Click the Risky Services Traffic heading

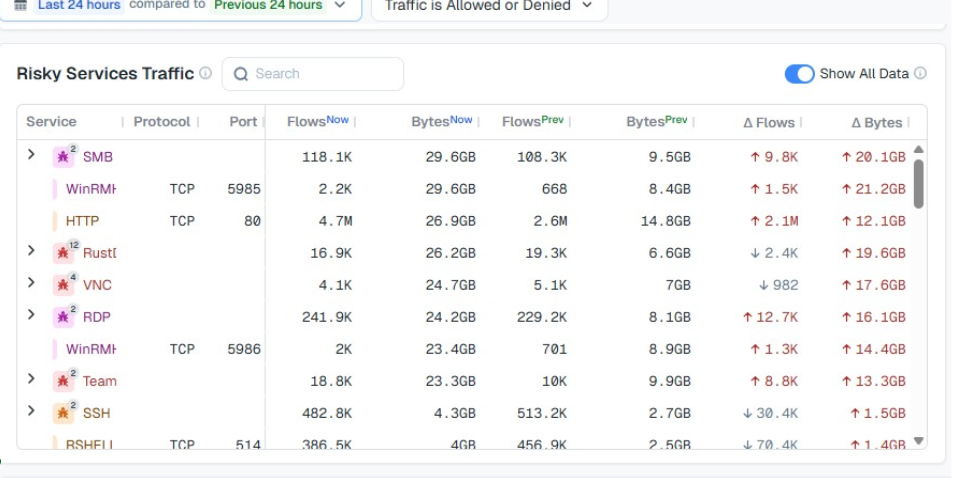(x=105, y=74)
